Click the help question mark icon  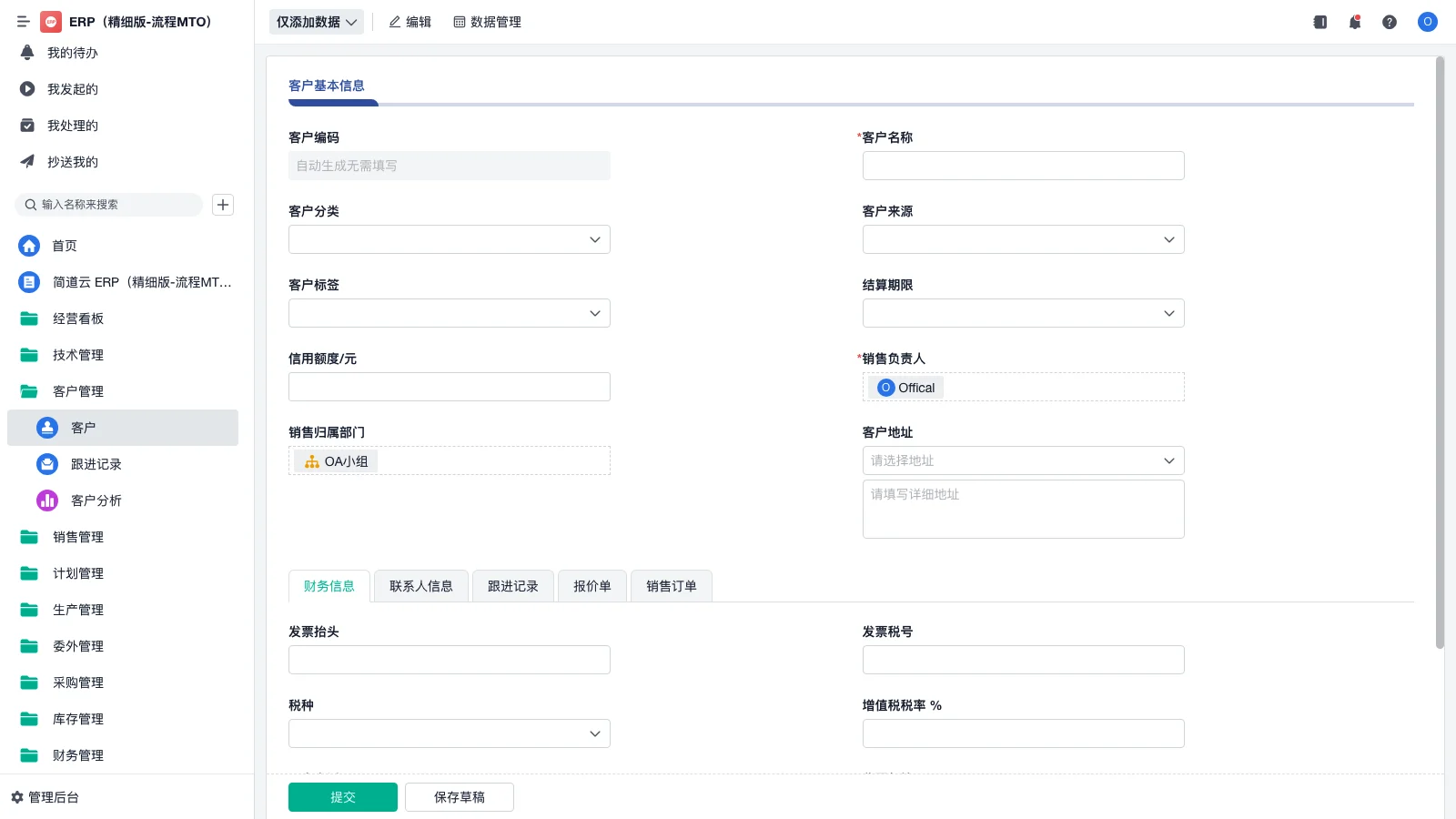[x=1390, y=22]
